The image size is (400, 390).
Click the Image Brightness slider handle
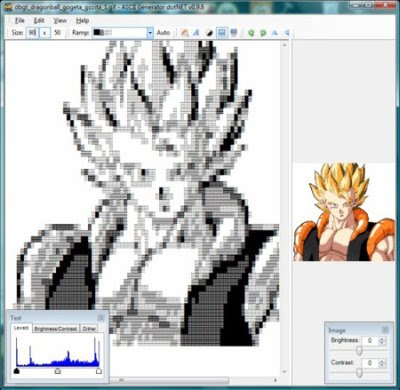359,350
